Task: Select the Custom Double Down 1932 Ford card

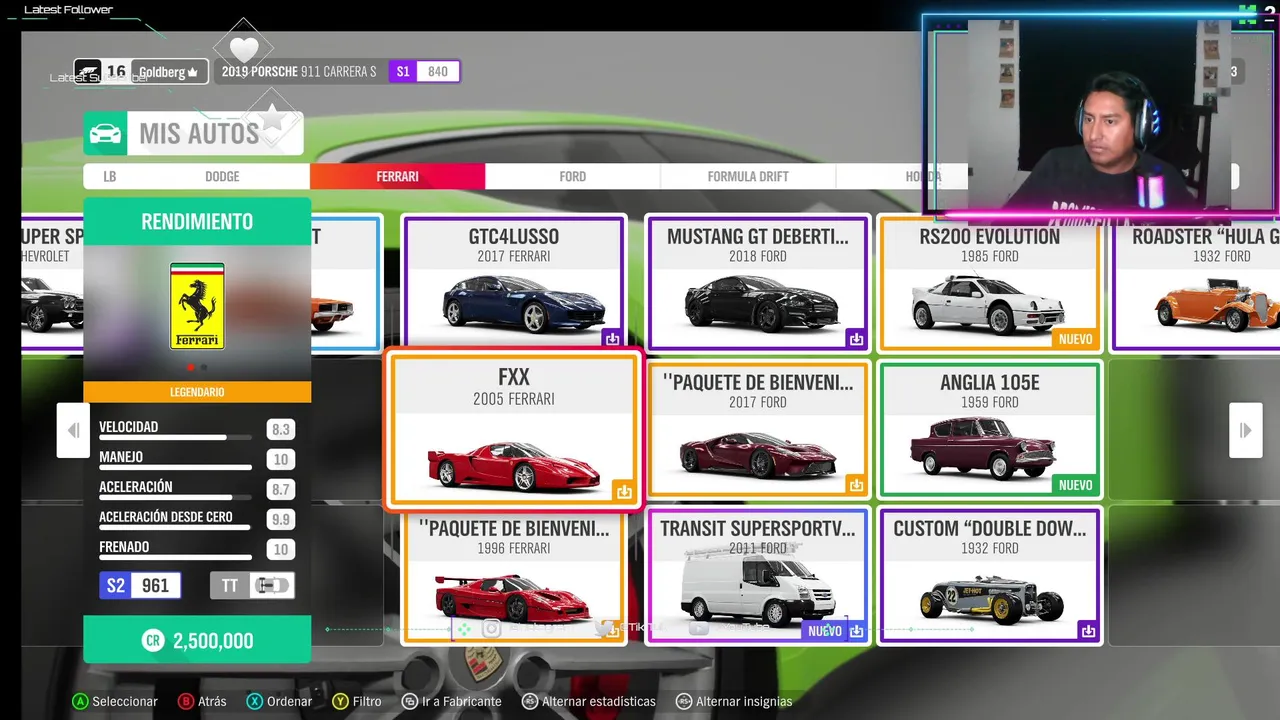Action: [990, 575]
